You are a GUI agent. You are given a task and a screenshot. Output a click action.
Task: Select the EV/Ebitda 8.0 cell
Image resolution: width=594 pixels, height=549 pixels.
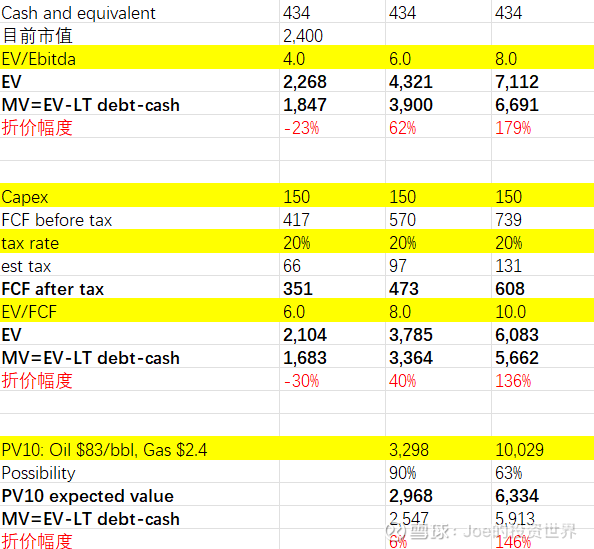click(542, 59)
